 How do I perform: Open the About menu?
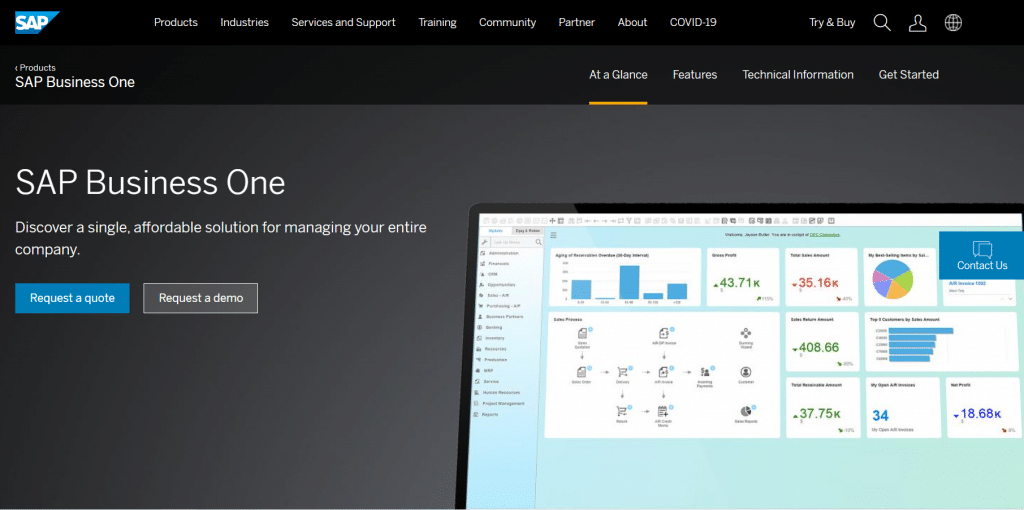click(632, 22)
